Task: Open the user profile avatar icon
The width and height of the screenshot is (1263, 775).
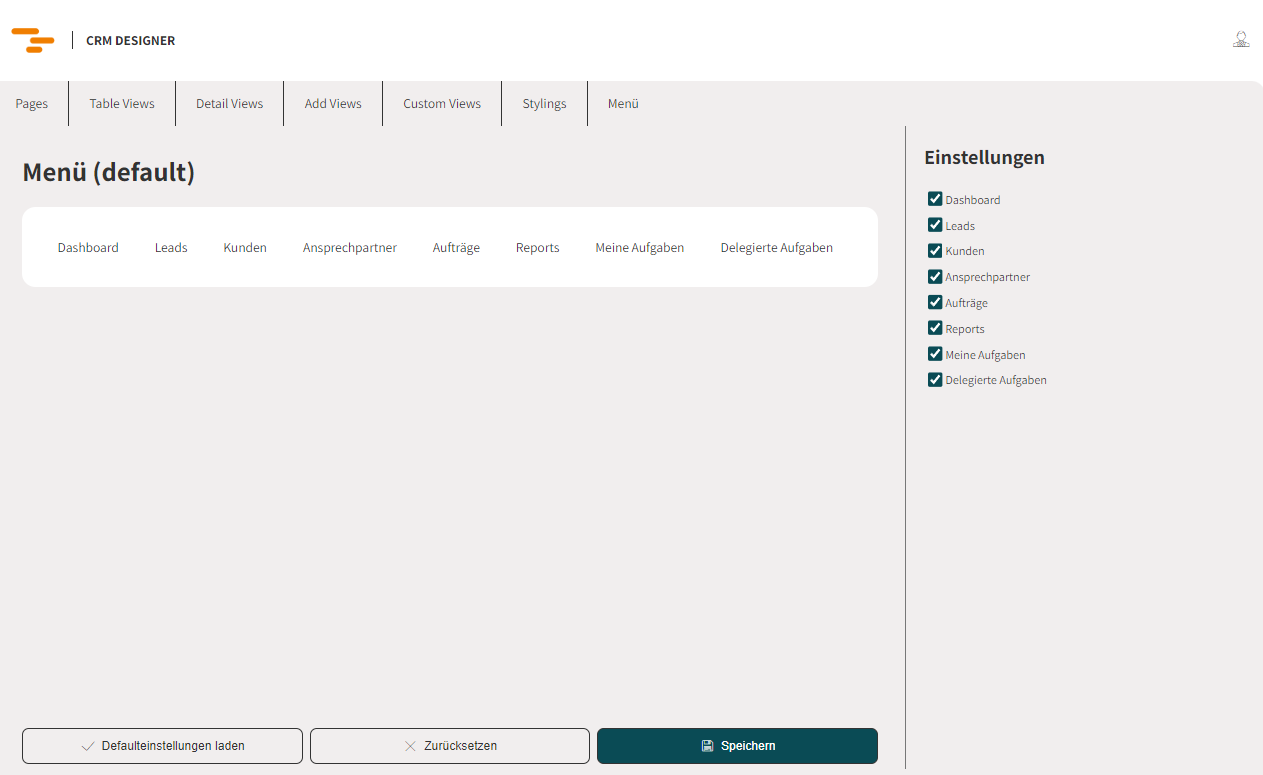Action: click(x=1241, y=40)
